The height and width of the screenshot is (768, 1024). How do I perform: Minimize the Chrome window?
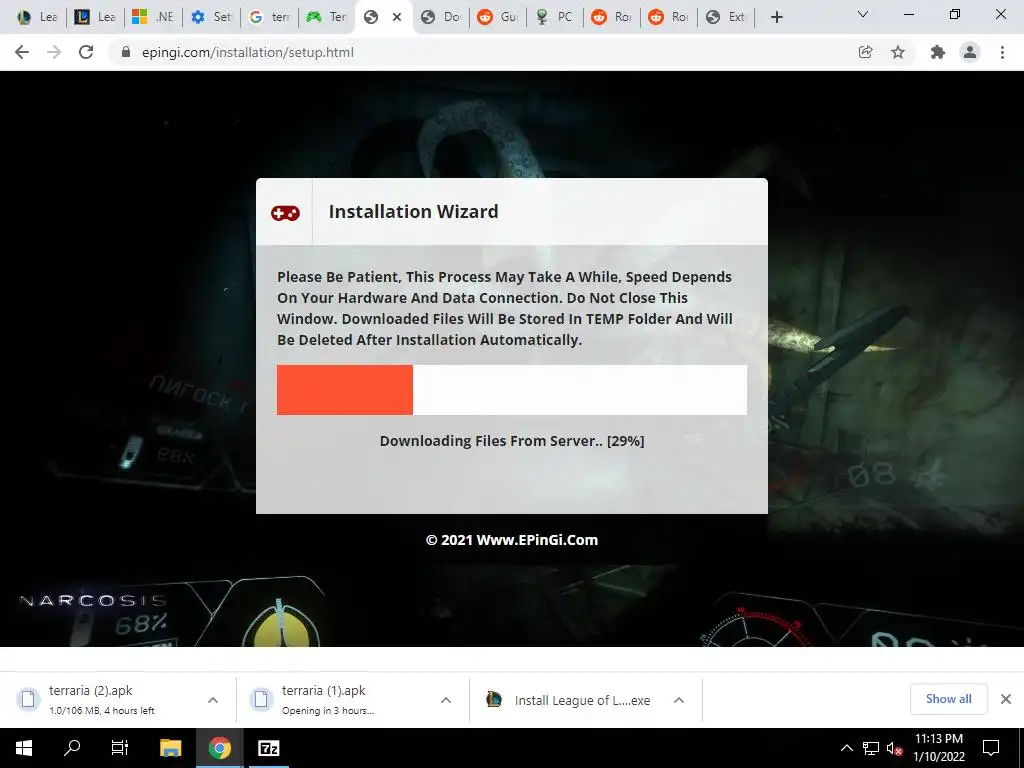(908, 14)
